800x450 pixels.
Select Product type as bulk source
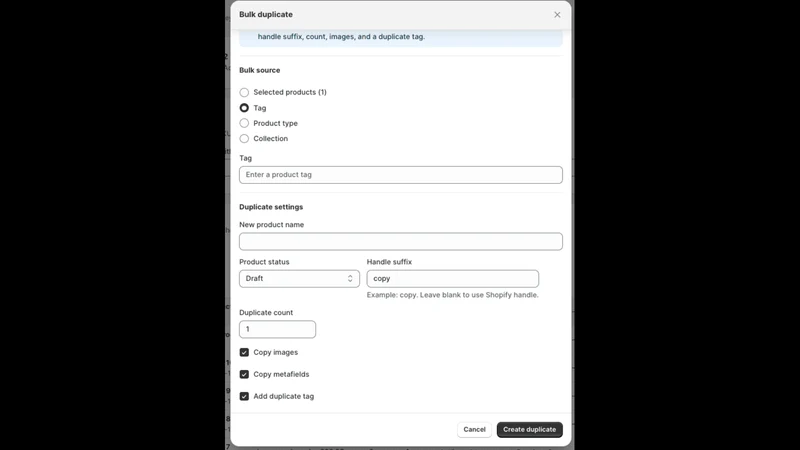pyautogui.click(x=244, y=123)
